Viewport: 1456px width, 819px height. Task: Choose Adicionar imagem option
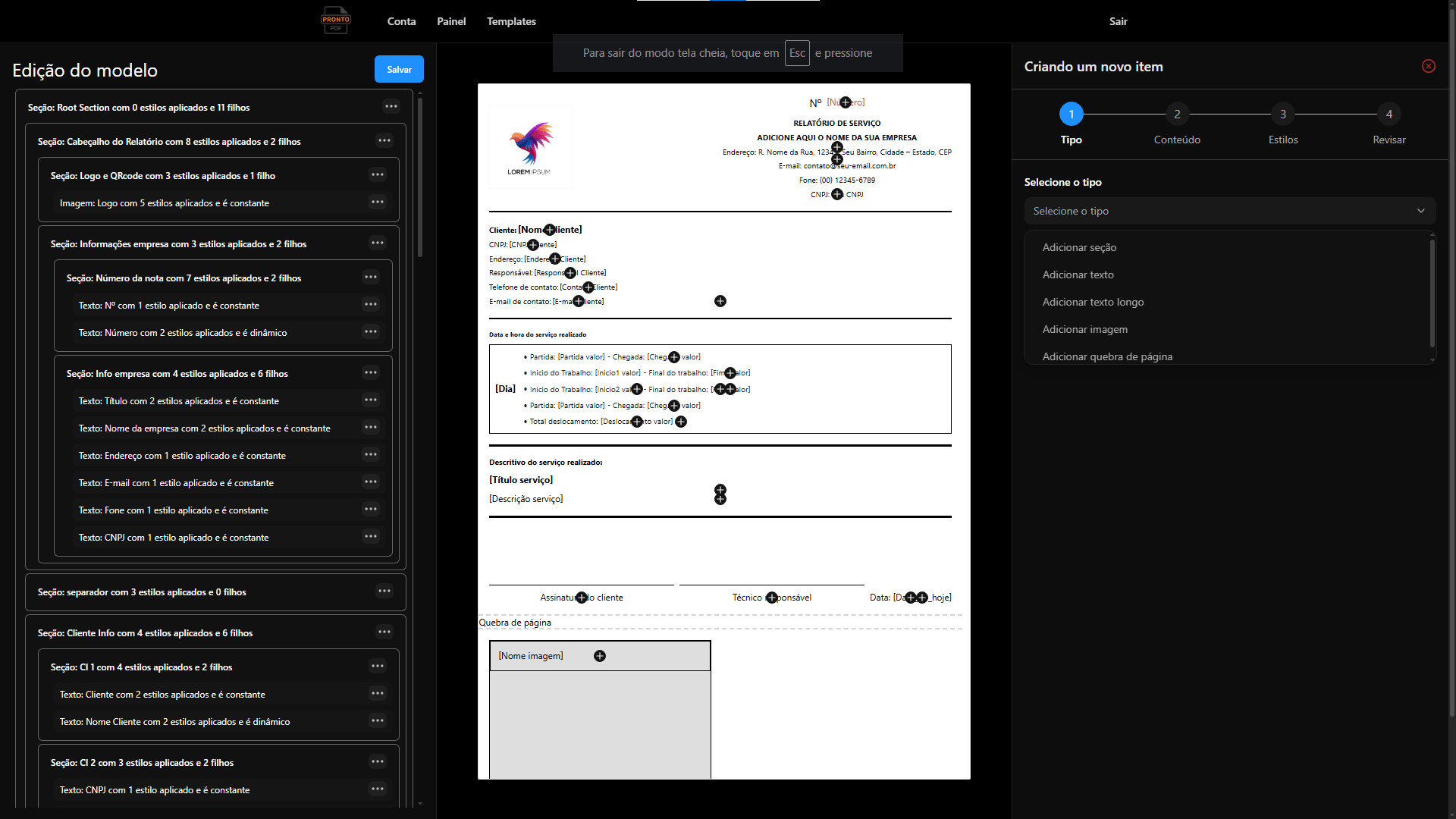[1084, 329]
